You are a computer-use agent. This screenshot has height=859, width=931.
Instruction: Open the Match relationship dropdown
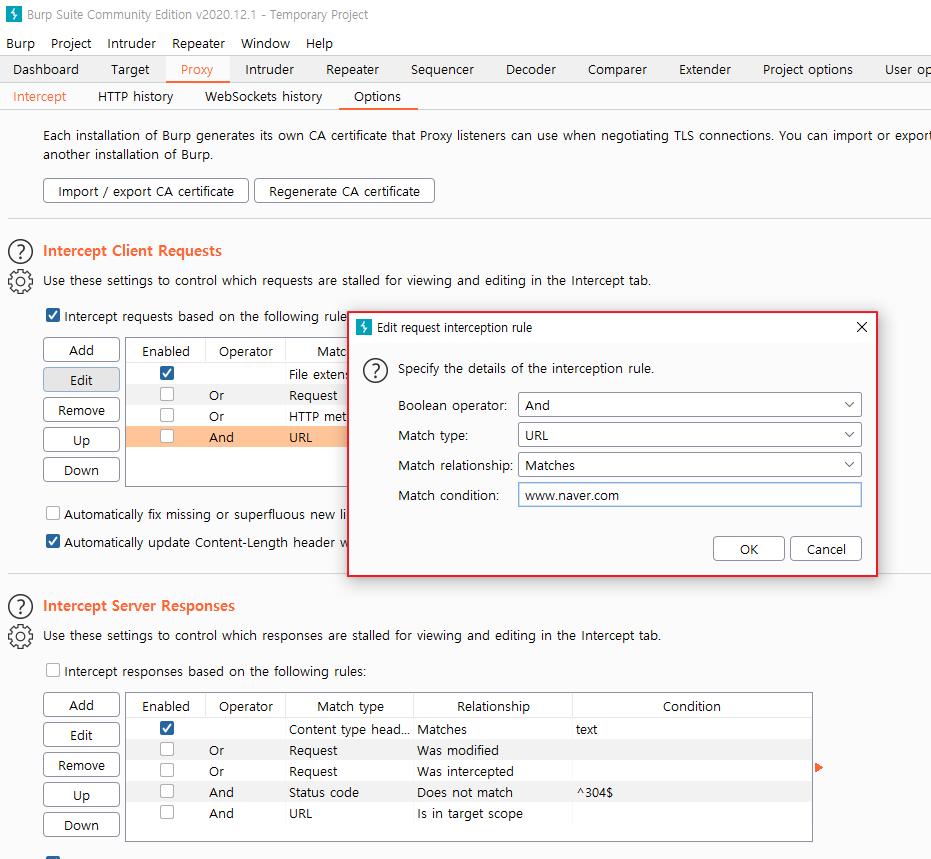(x=689, y=465)
